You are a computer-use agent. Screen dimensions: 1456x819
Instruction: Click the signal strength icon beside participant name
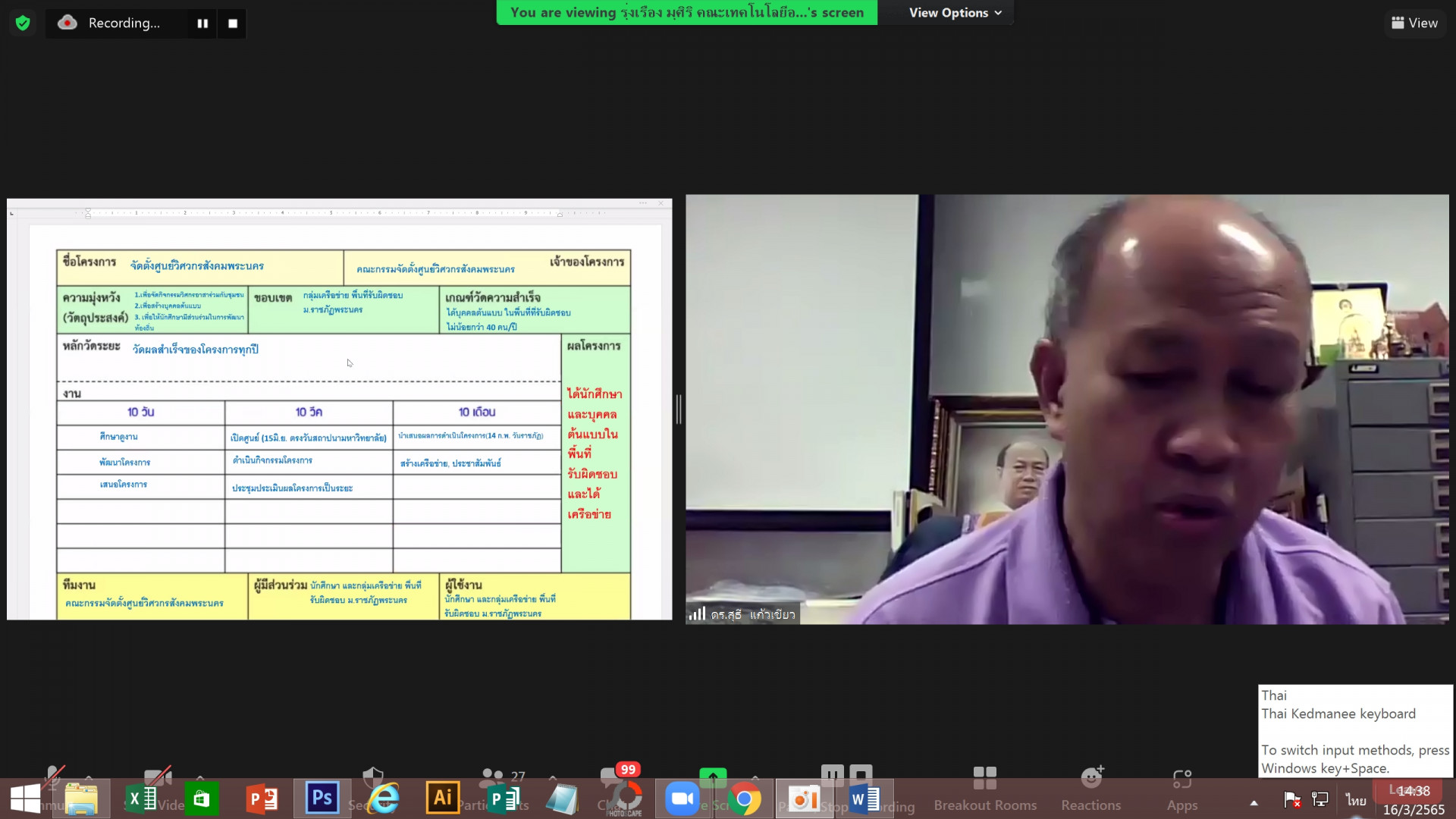tap(697, 613)
